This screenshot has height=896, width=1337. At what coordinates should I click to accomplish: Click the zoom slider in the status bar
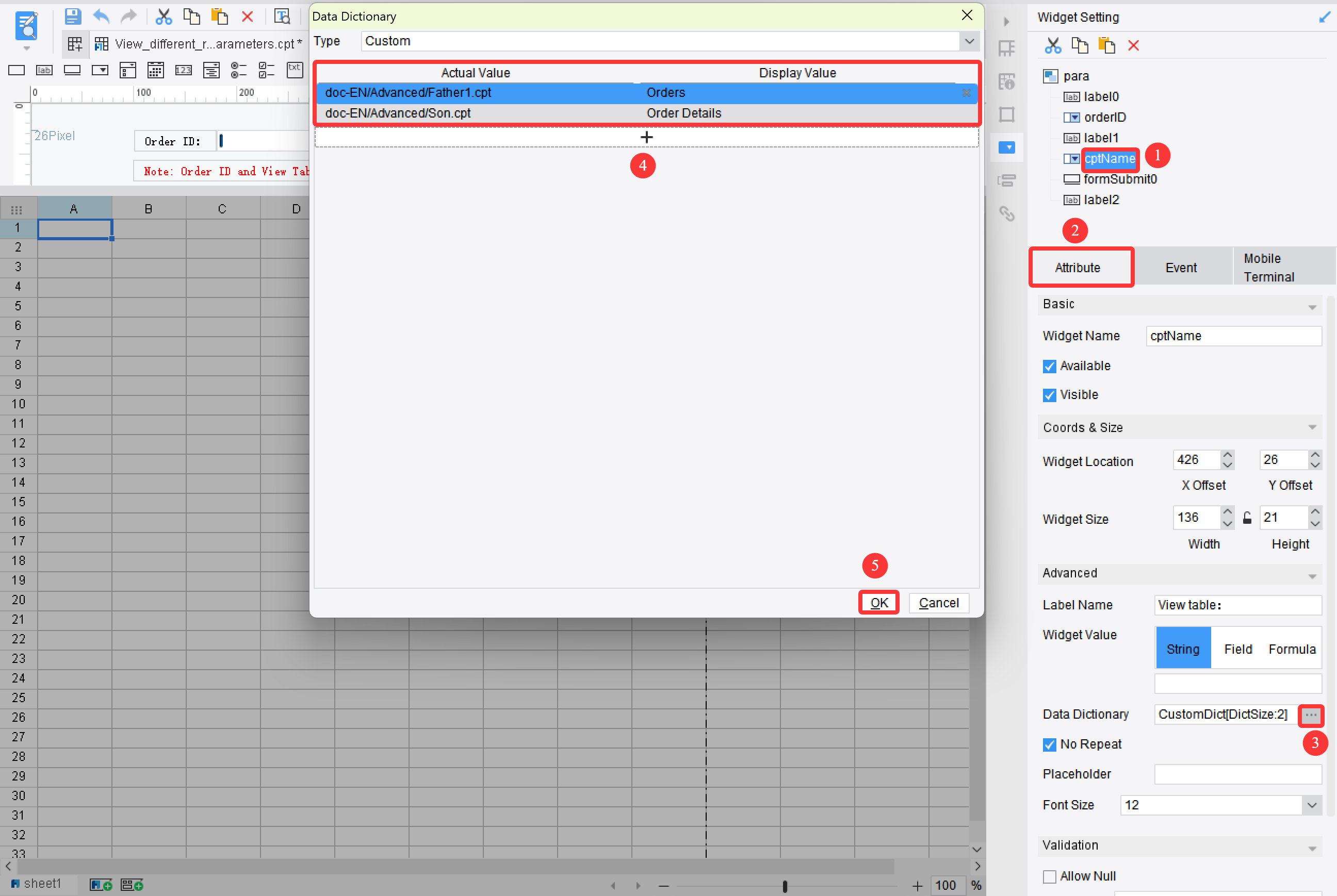[786, 885]
